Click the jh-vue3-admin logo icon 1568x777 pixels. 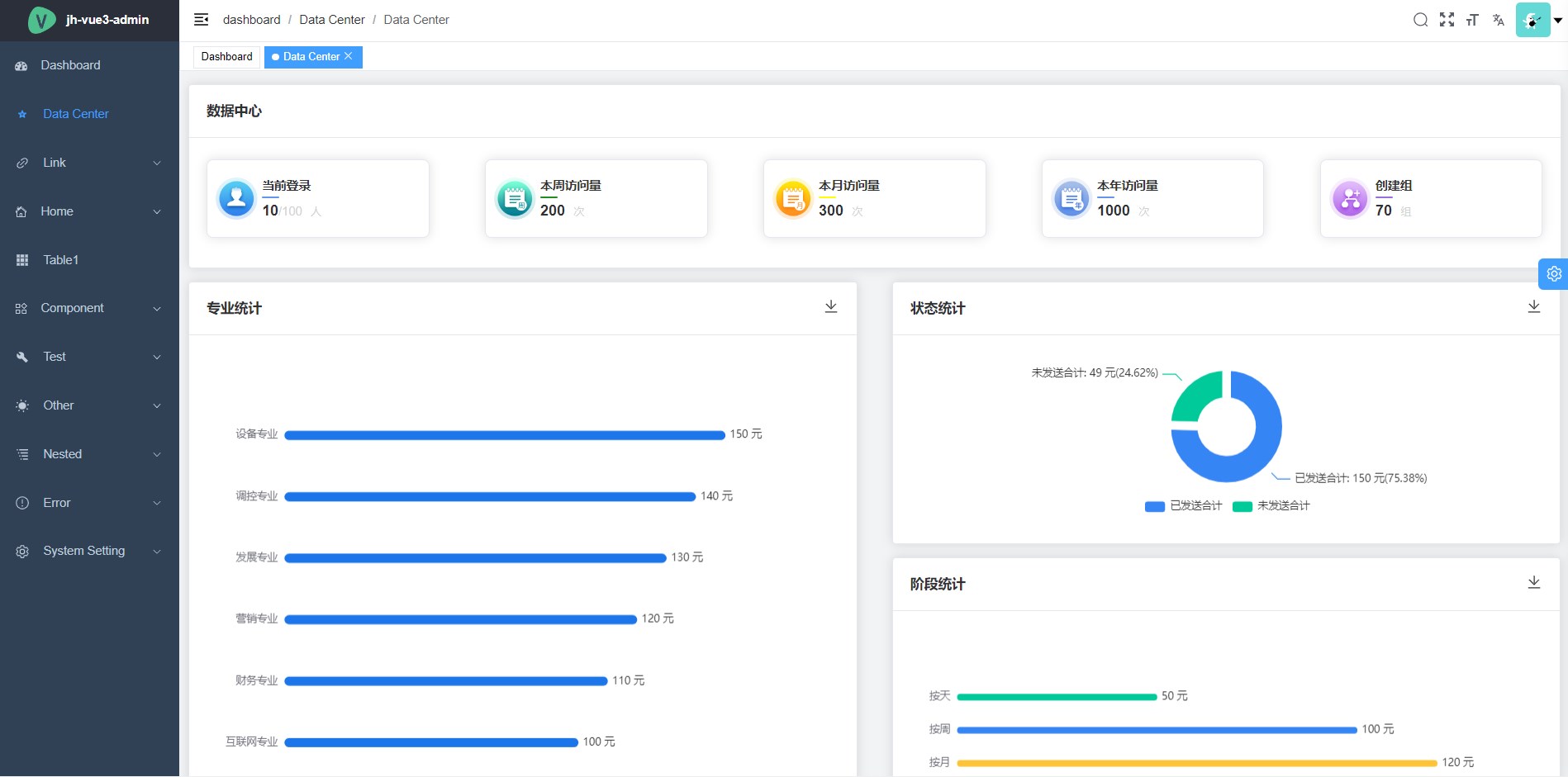(41, 20)
